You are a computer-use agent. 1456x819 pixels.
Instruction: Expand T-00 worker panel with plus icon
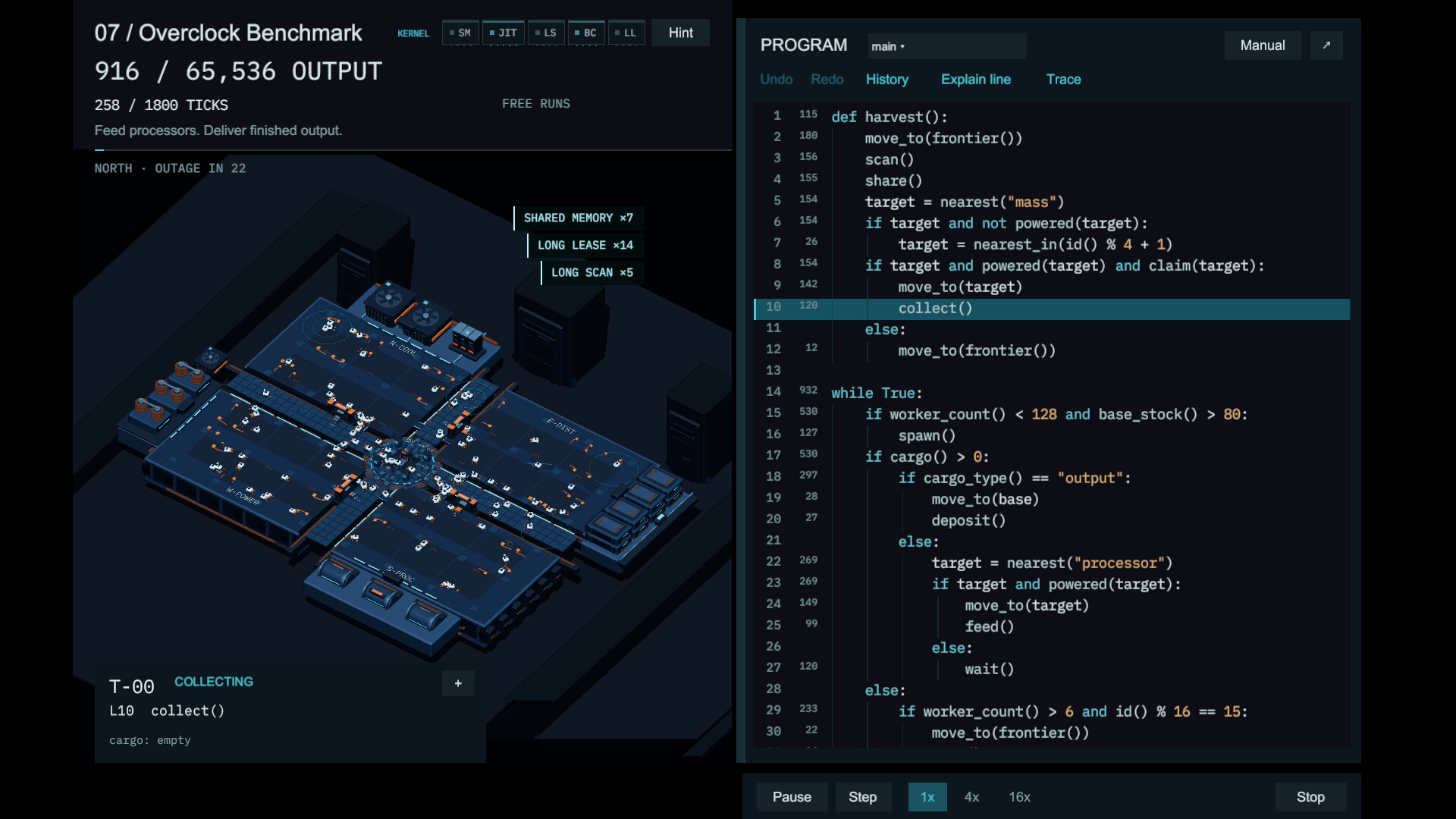458,683
